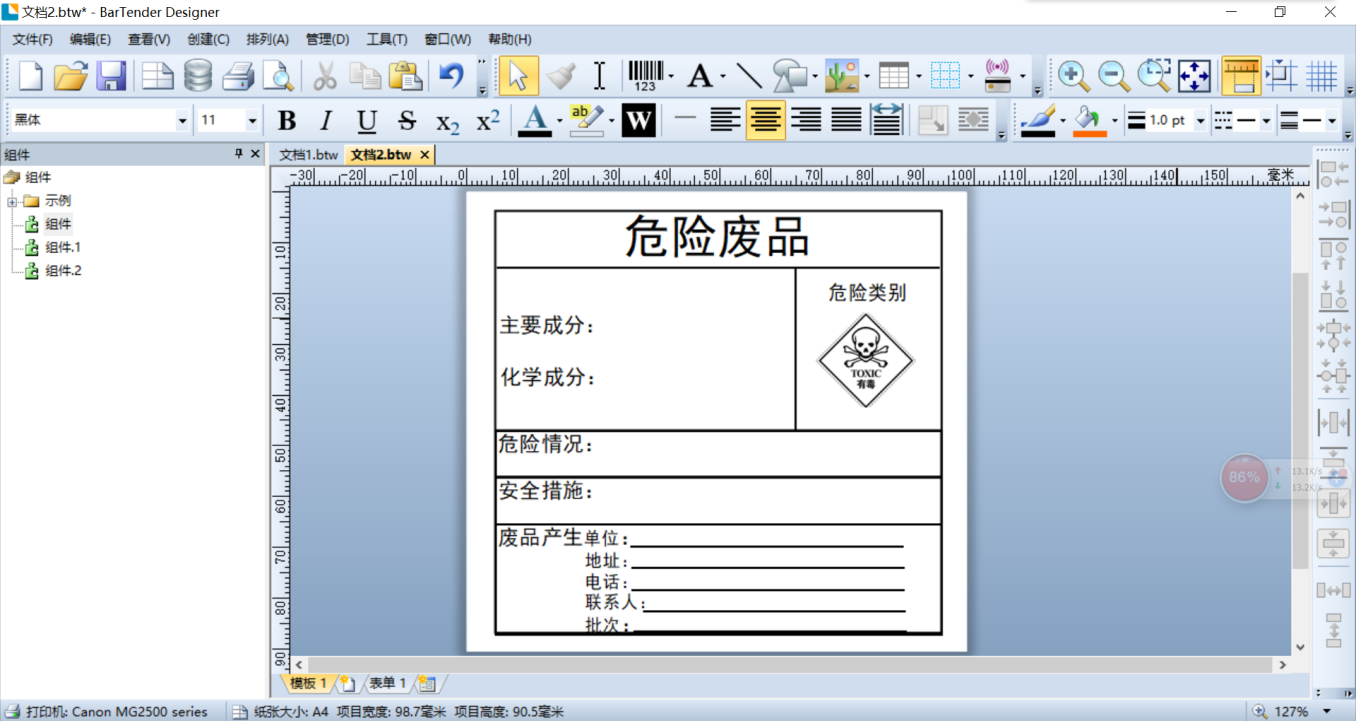Create a new document with the blank page icon

pos(31,76)
